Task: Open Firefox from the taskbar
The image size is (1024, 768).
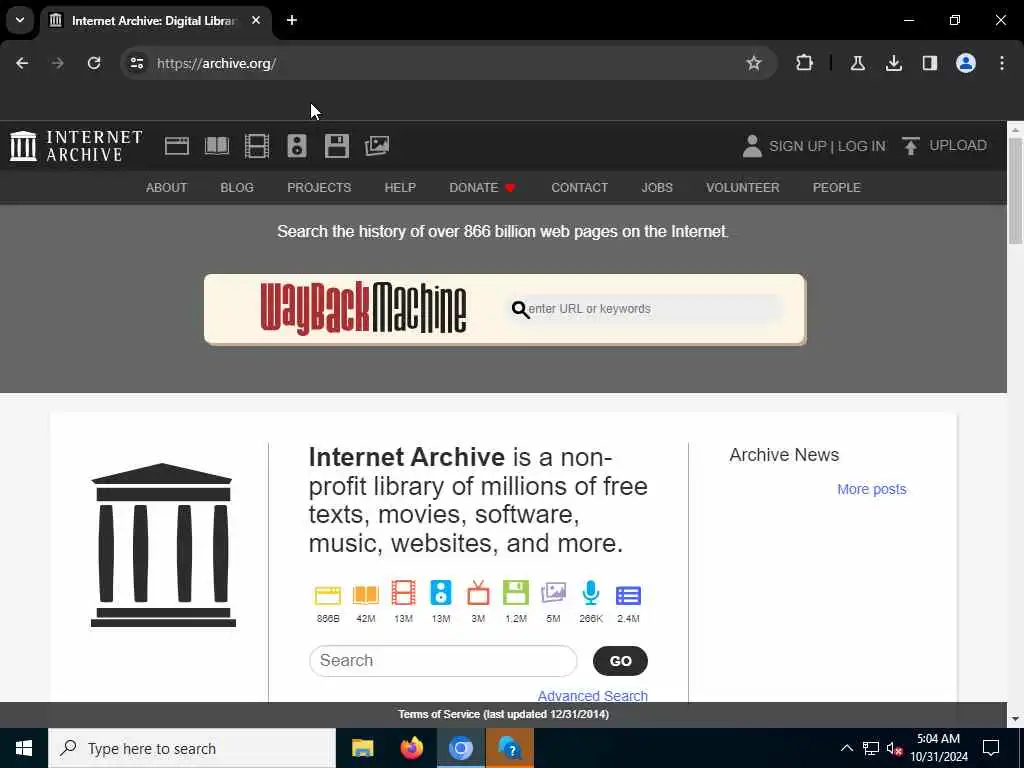Action: coord(411,748)
